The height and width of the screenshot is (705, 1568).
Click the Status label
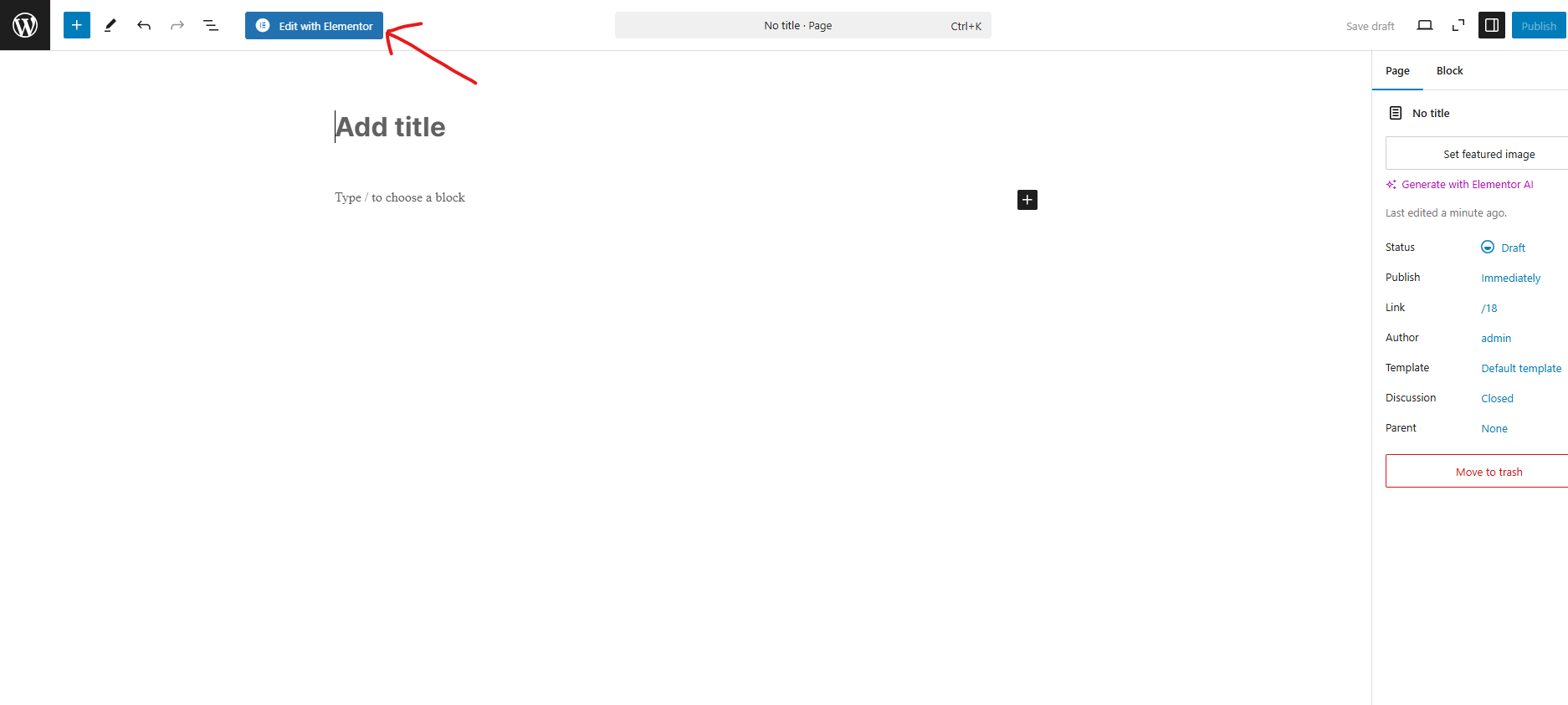[1400, 248]
